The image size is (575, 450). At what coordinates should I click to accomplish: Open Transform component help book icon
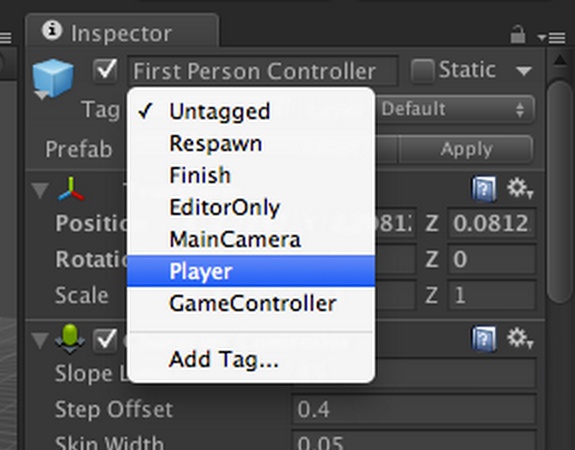pyautogui.click(x=484, y=189)
